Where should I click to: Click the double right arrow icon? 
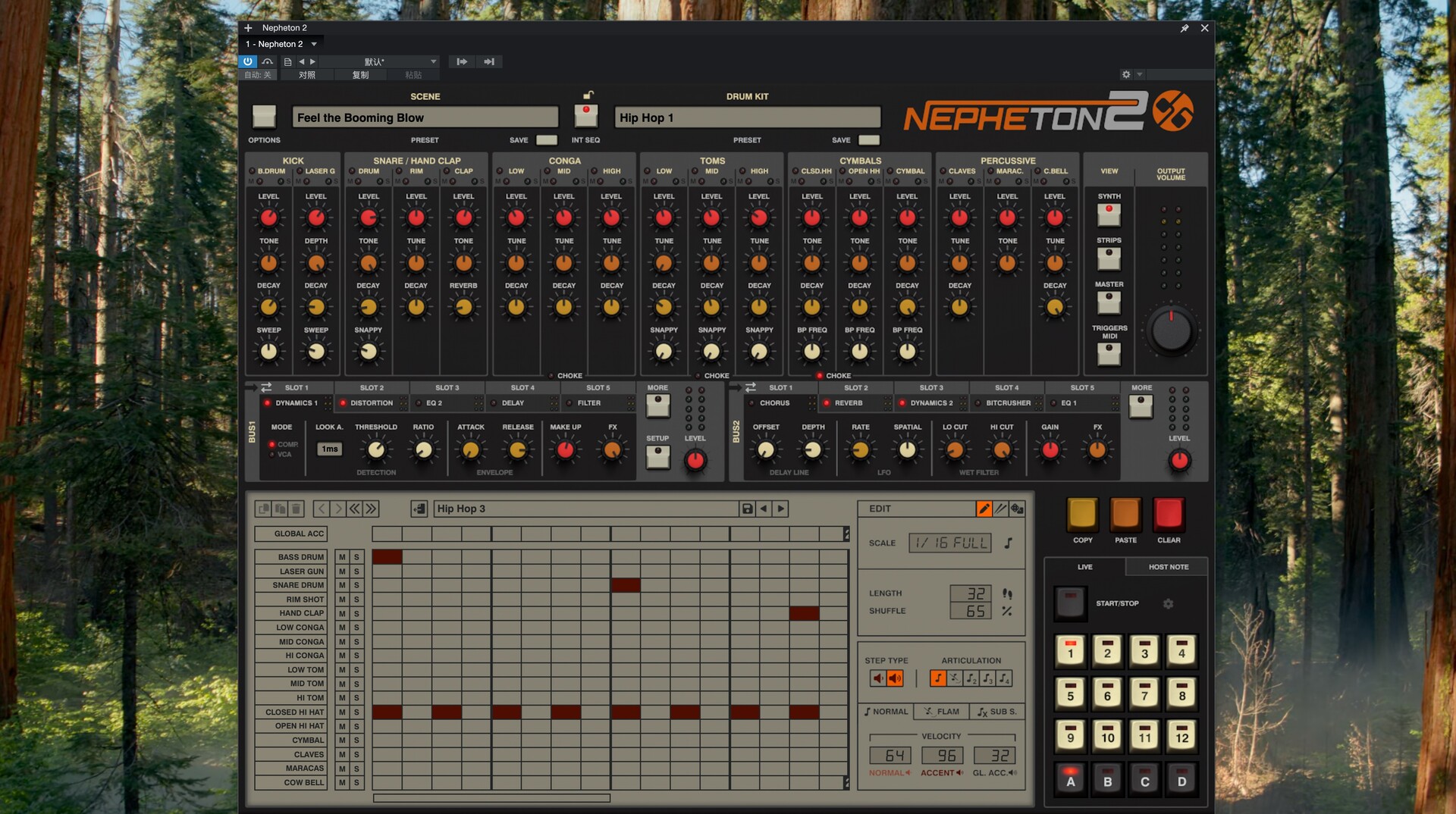(371, 509)
